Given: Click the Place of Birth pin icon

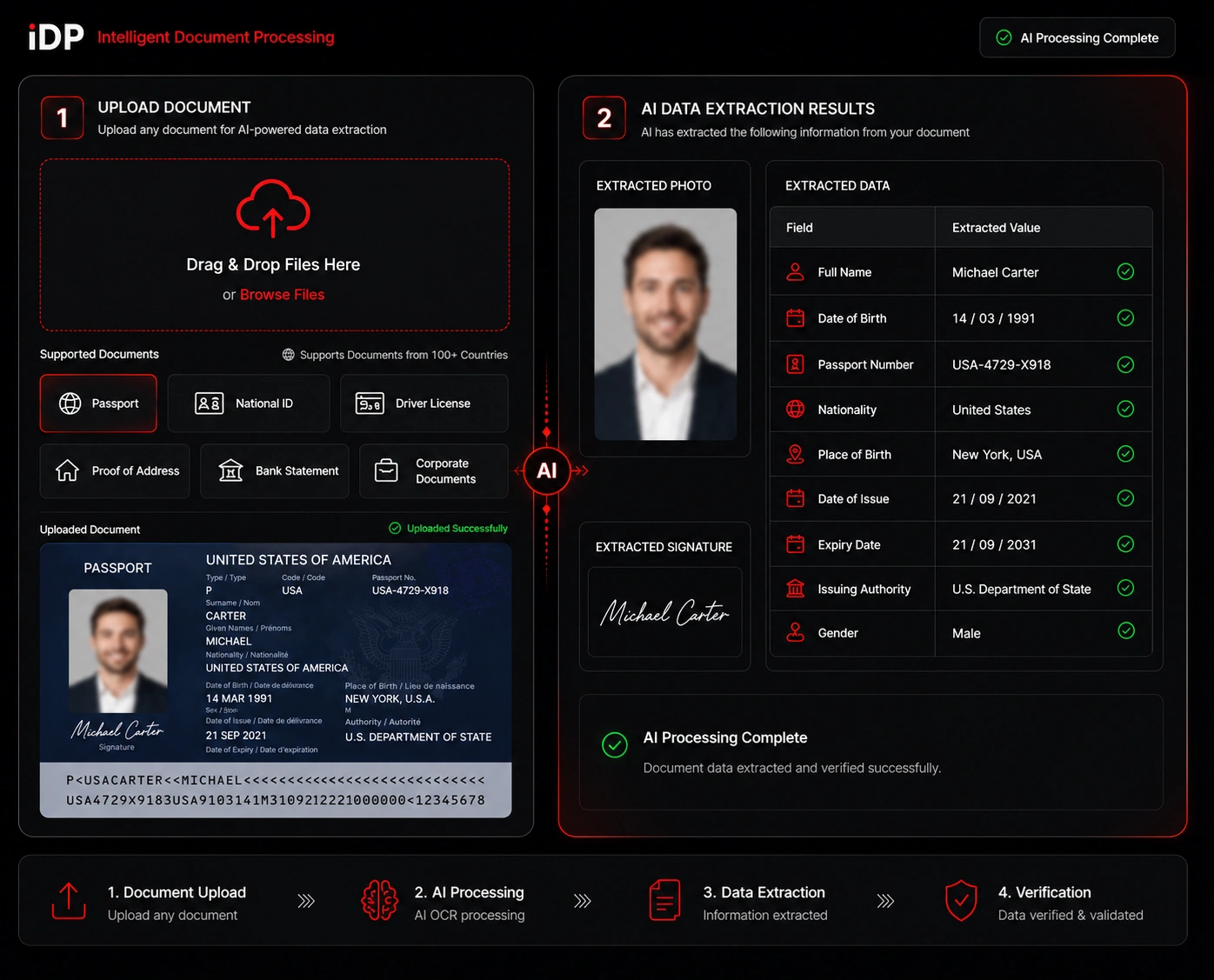Looking at the screenshot, I should [795, 454].
